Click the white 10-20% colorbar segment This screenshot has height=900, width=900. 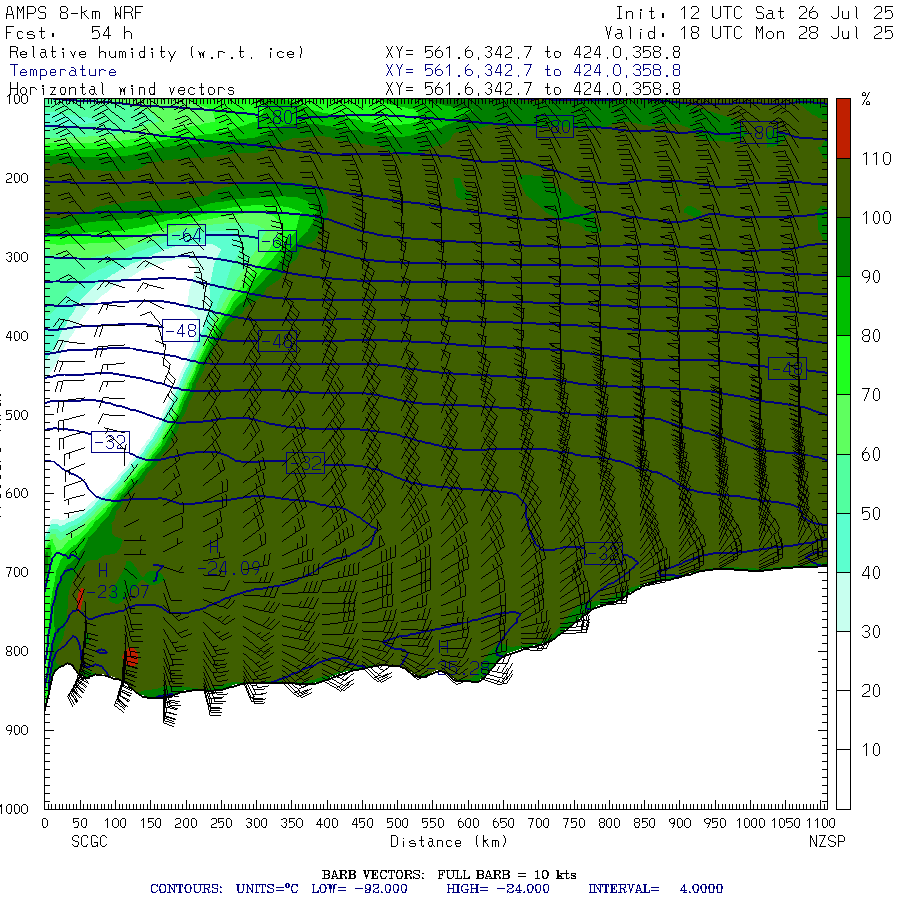(843, 720)
